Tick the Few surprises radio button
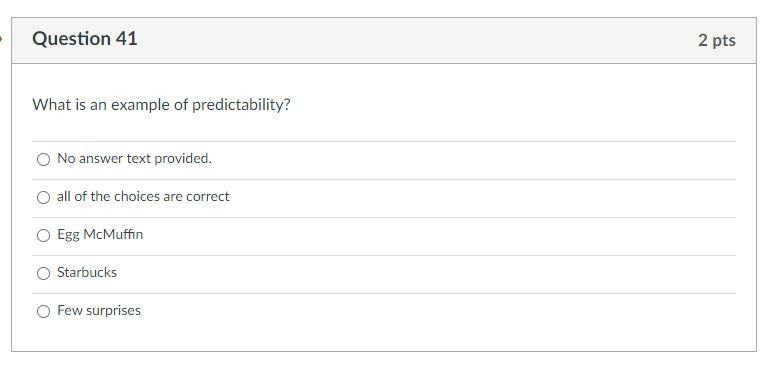Viewport: 768px width, 370px height. (x=44, y=311)
